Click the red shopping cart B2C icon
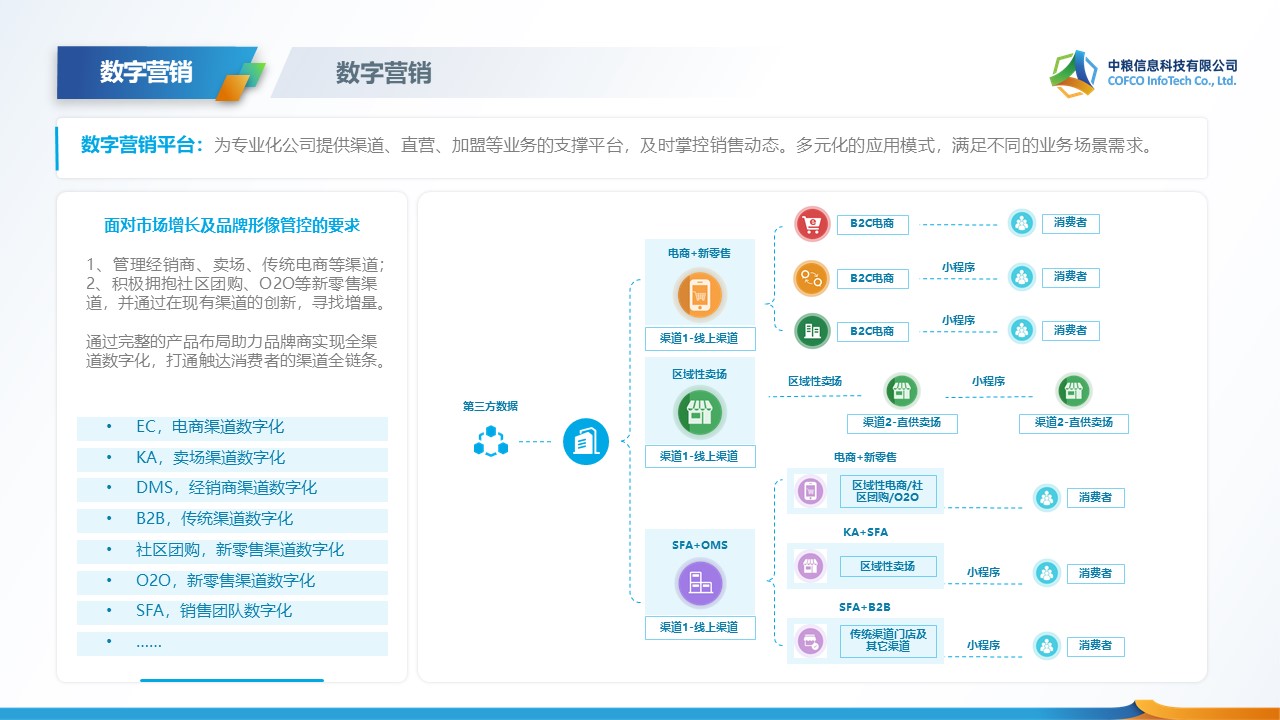The width and height of the screenshot is (1280, 720). point(812,225)
